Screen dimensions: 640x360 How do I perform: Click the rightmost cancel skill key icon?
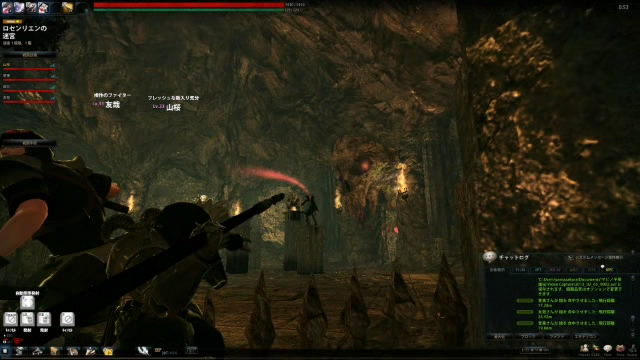(x=67, y=319)
